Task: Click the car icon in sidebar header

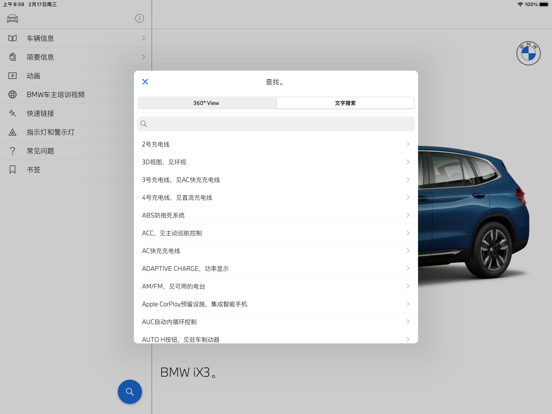Action: 12,19
